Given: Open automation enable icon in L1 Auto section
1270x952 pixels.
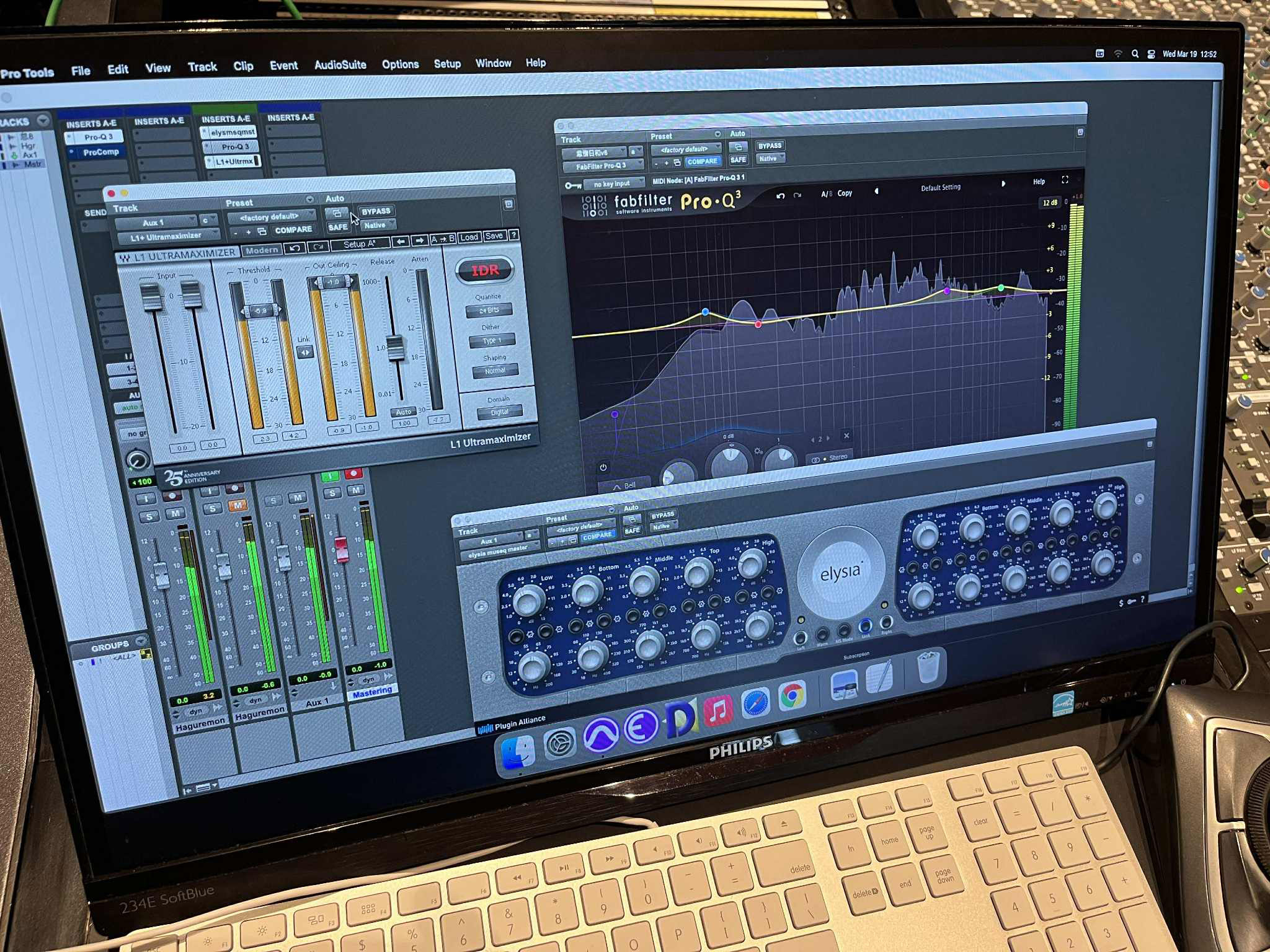Looking at the screenshot, I should coord(337,213).
